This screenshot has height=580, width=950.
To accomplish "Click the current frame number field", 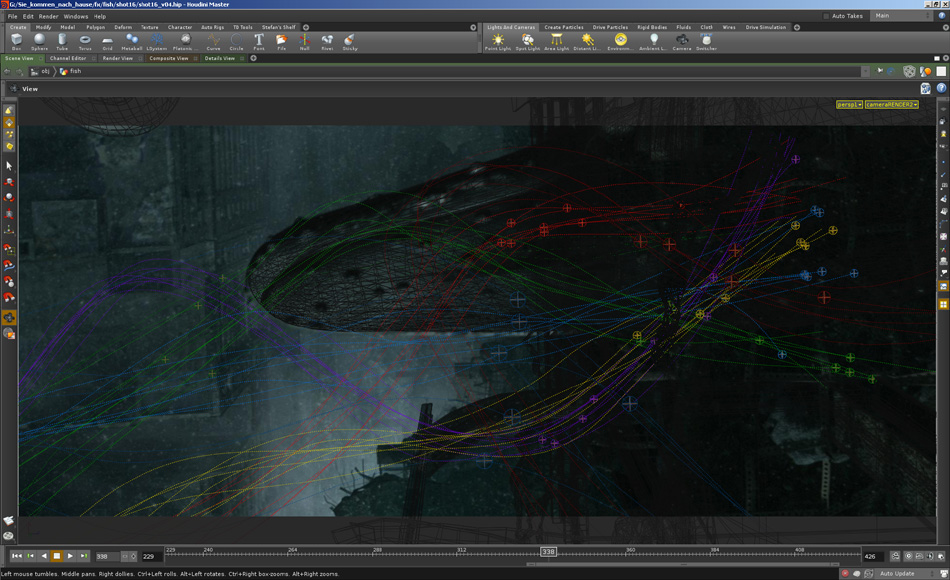I will [x=104, y=556].
